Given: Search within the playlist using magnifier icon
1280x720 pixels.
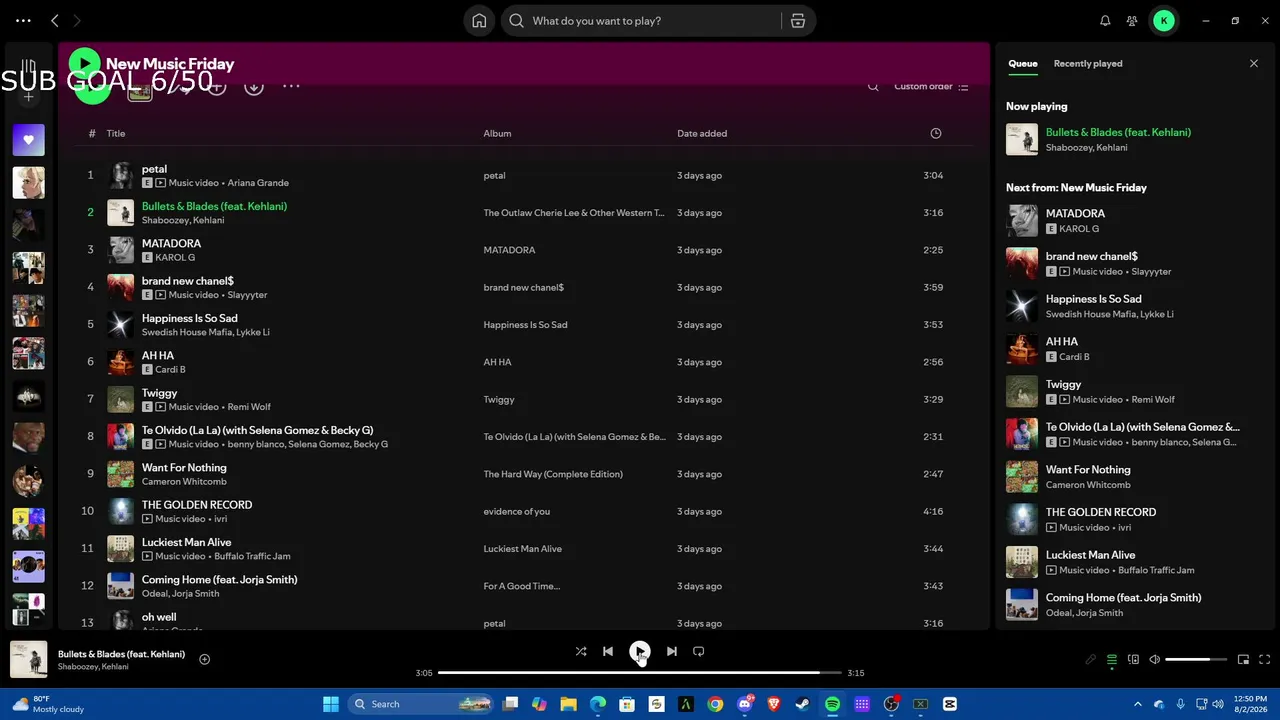Looking at the screenshot, I should click(873, 87).
